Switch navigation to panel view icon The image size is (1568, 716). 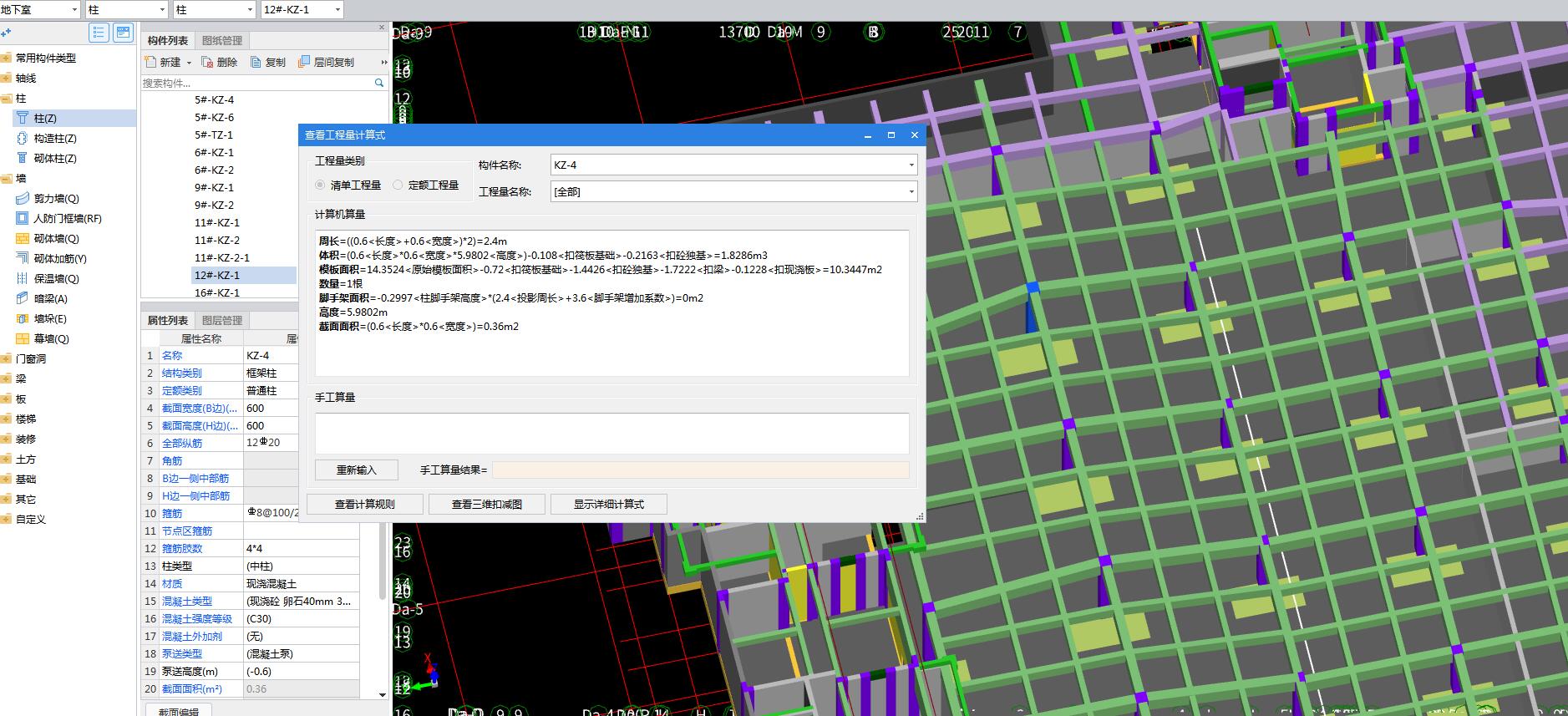tap(123, 33)
